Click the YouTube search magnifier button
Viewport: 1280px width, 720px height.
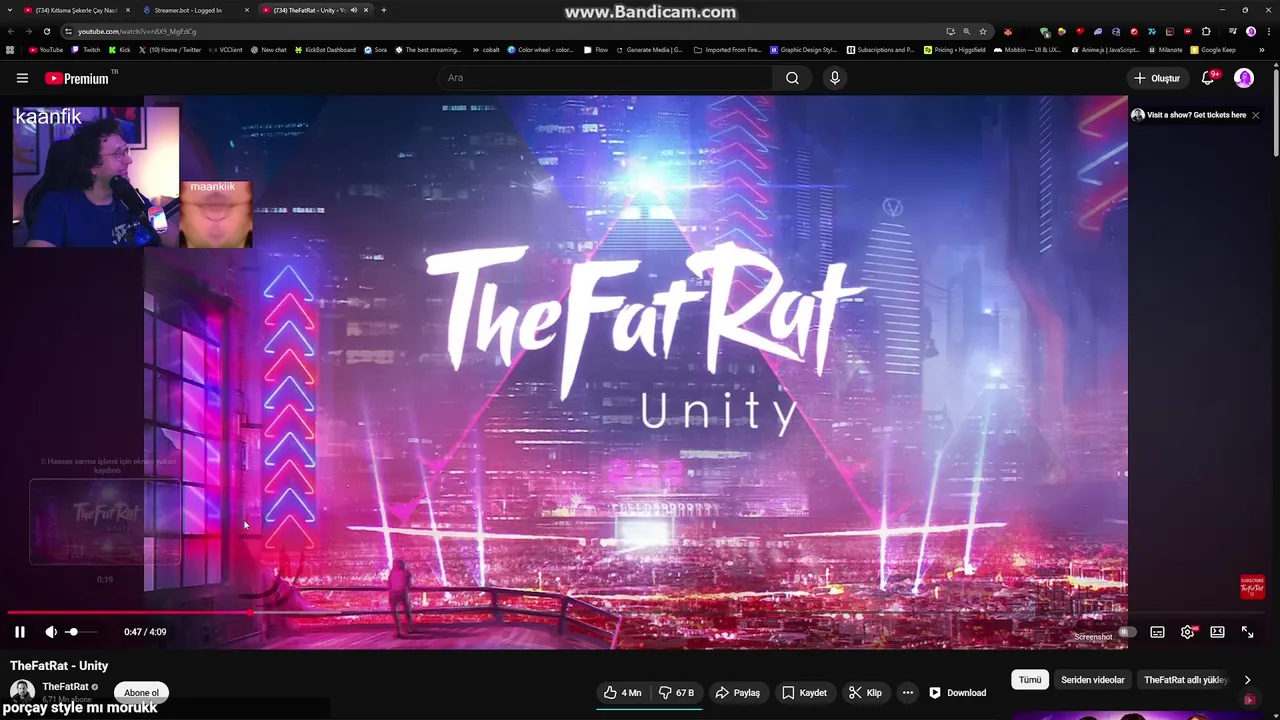coord(792,78)
